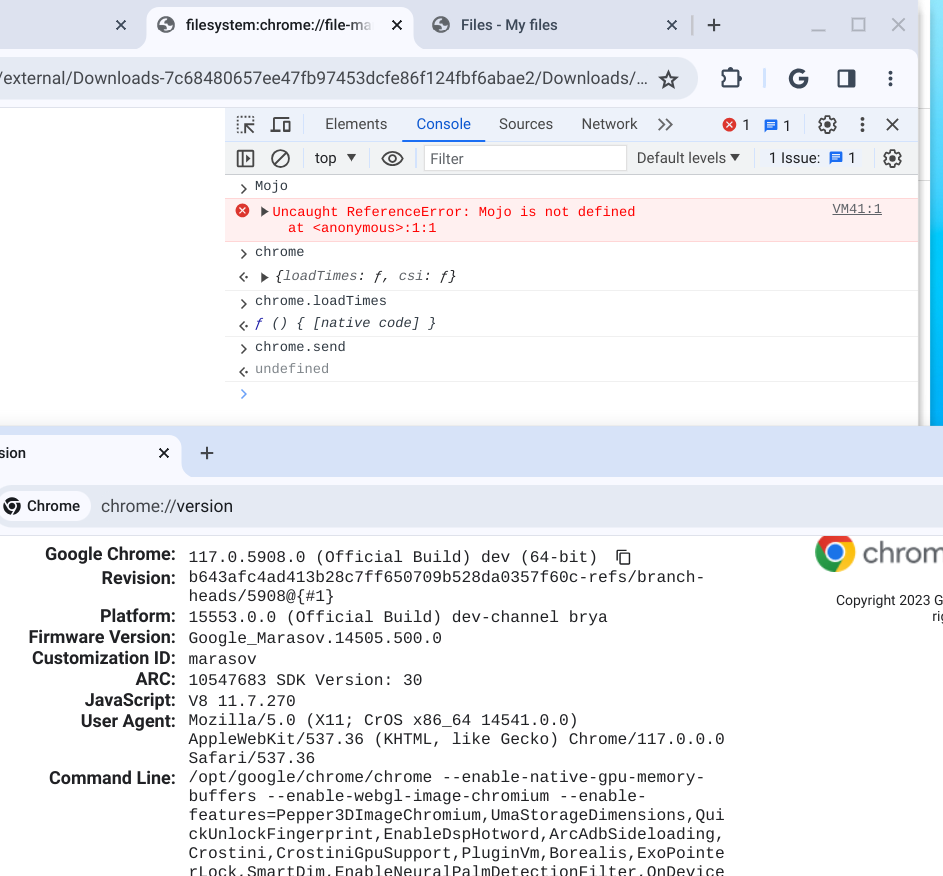Open the Default levels dropdown
Image resolution: width=943 pixels, height=876 pixels.
pyautogui.click(x=688, y=158)
